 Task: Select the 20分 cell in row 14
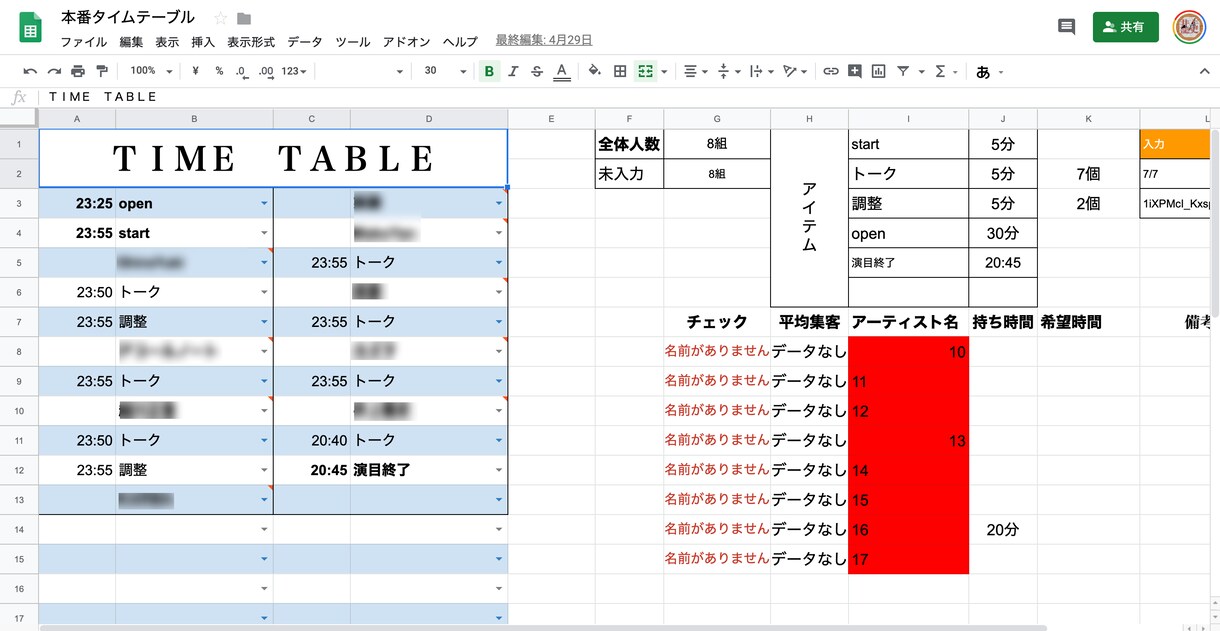click(x=1003, y=529)
